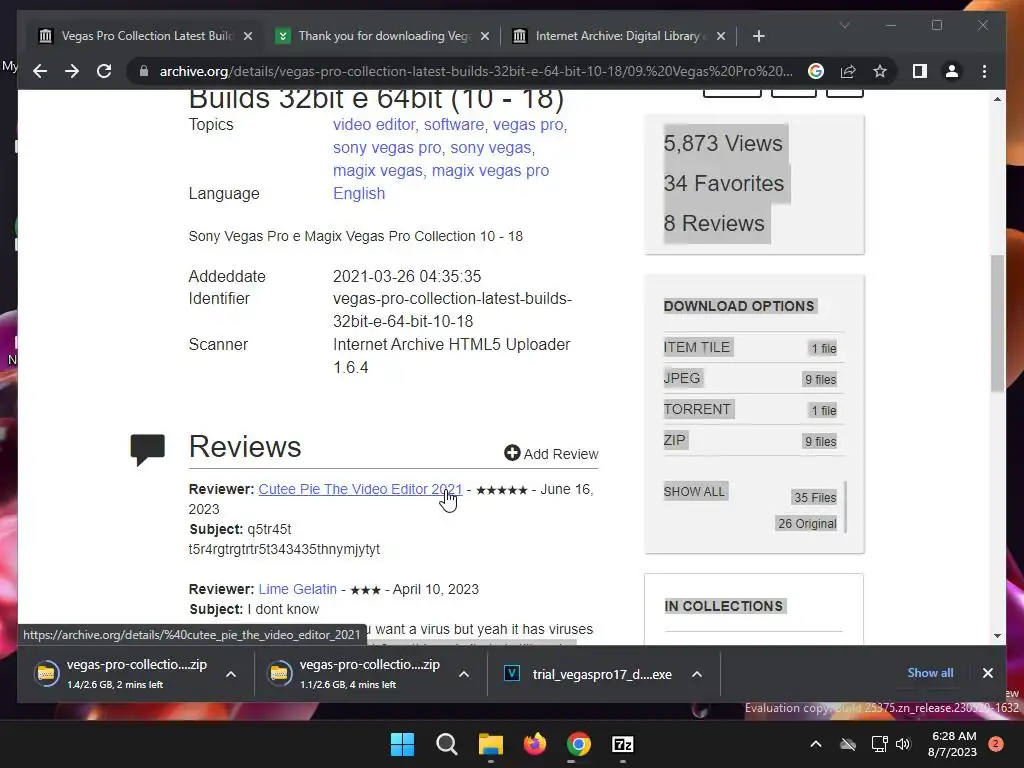Open clock and date 6:28 AM
The image size is (1024, 768).
tap(953, 744)
